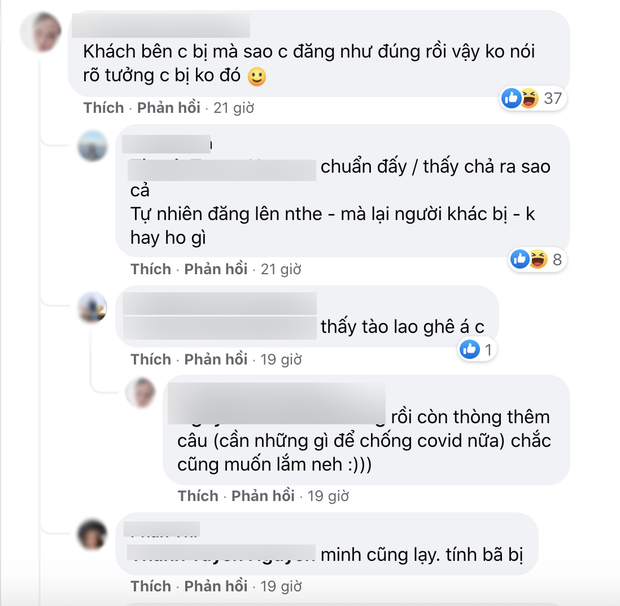Click Phản hồi under the "thấy tào lao" reply
Screen dimensions: 620x606
215,359
